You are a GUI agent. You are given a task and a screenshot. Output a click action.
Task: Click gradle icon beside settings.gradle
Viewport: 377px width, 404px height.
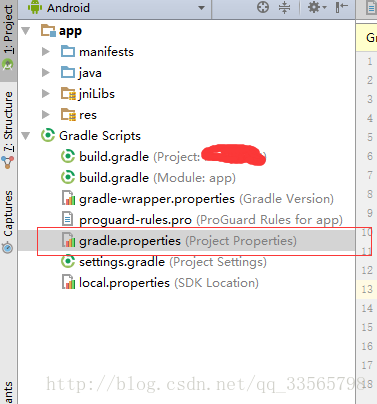click(68, 262)
